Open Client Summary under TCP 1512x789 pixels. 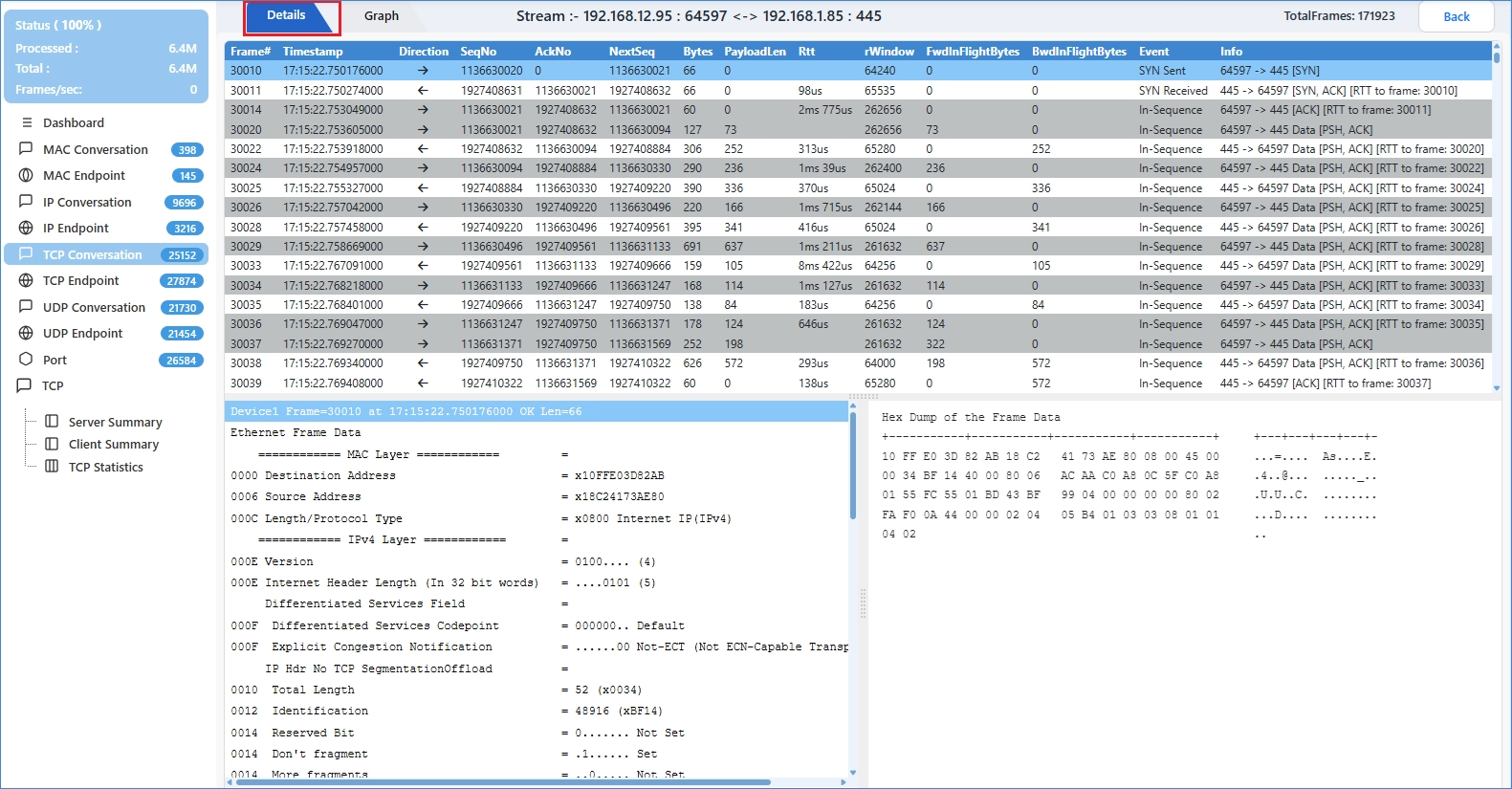pos(114,444)
